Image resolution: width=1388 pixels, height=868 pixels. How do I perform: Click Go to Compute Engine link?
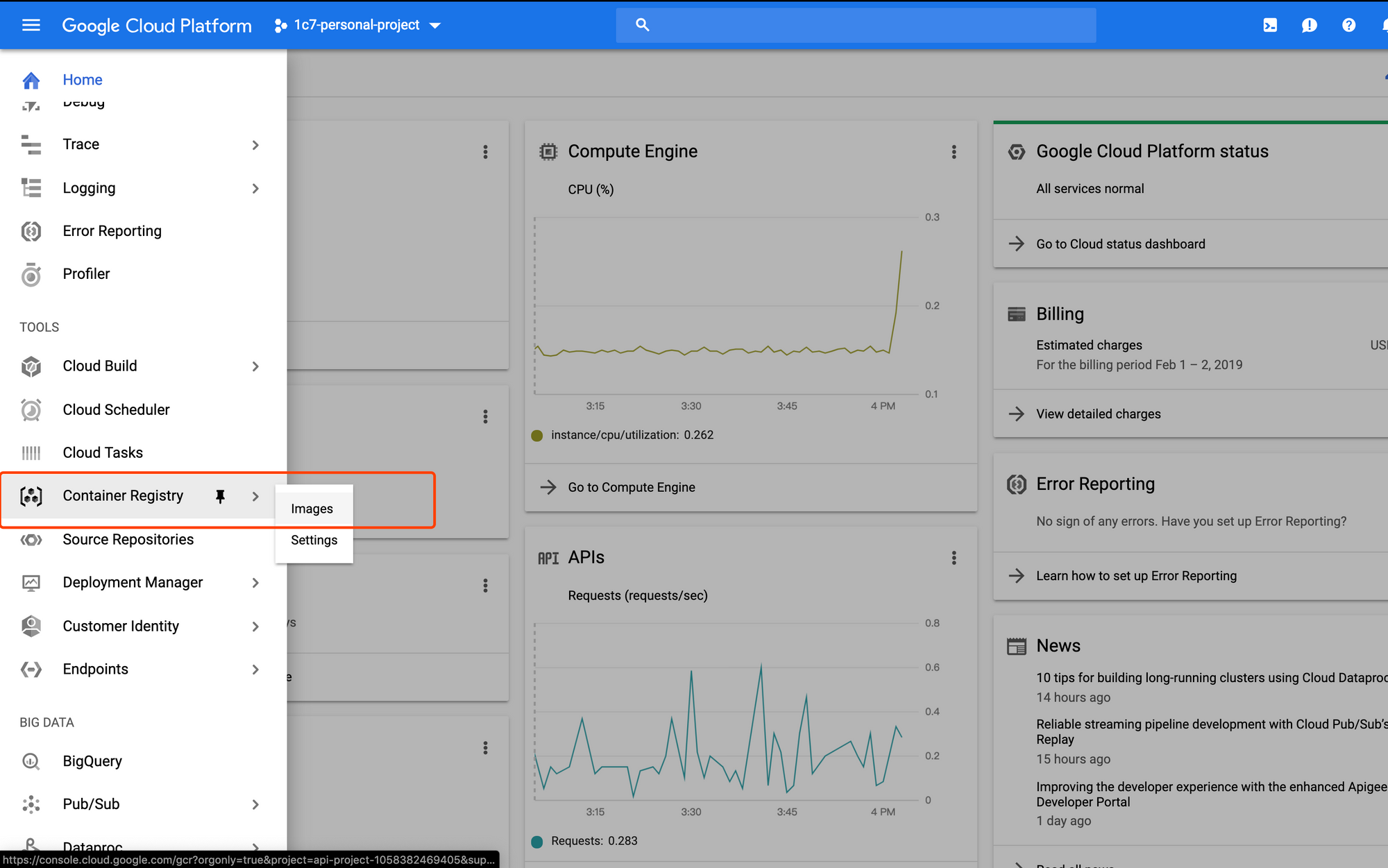[x=631, y=487]
